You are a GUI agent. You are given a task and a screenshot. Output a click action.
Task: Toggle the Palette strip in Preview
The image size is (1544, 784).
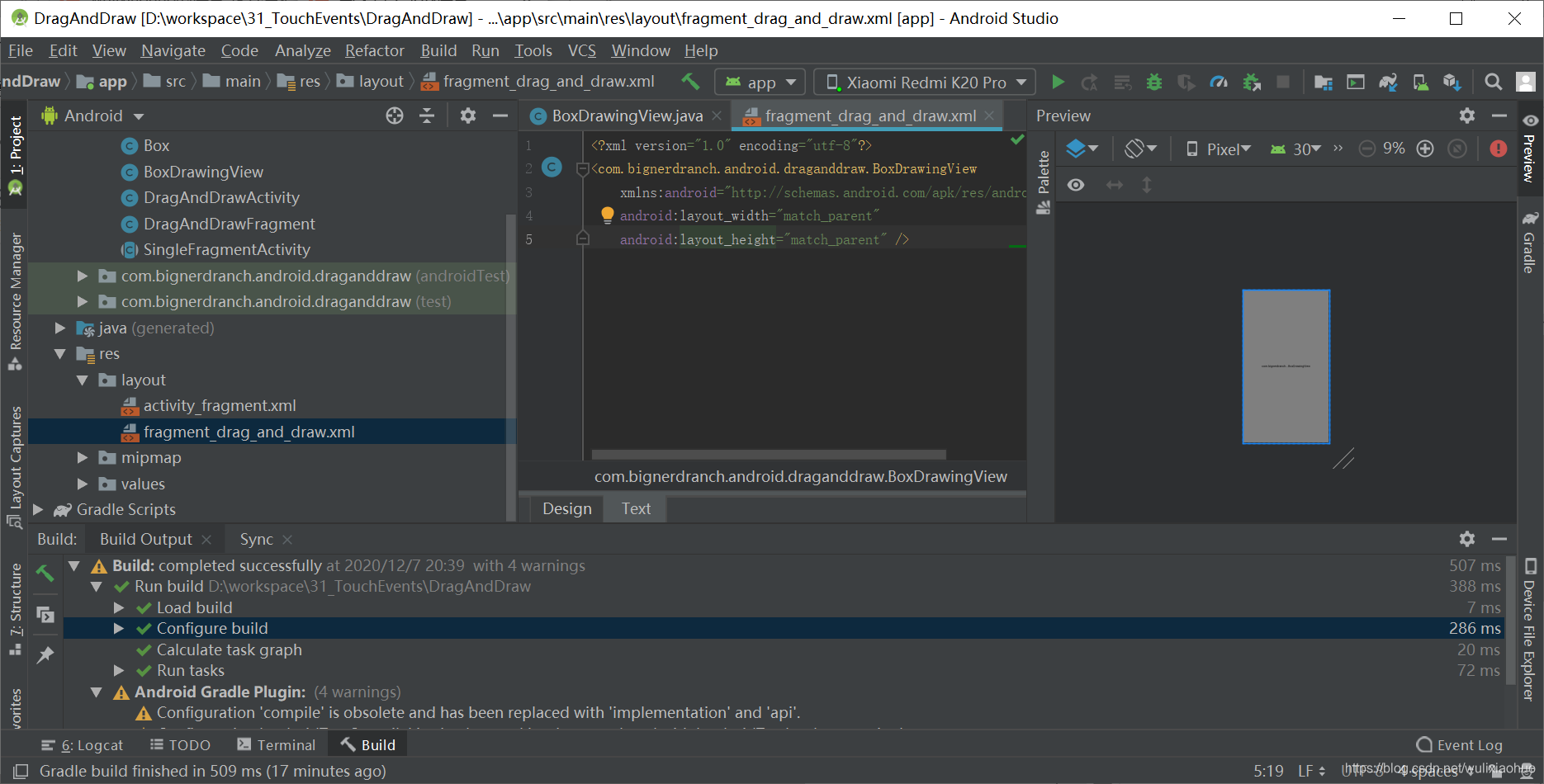click(x=1044, y=182)
